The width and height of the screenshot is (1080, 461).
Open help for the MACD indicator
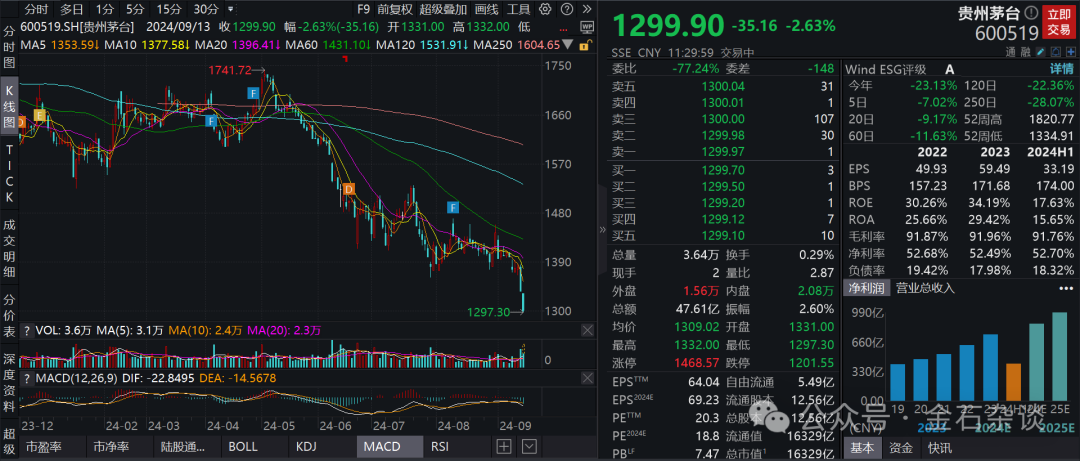point(28,378)
